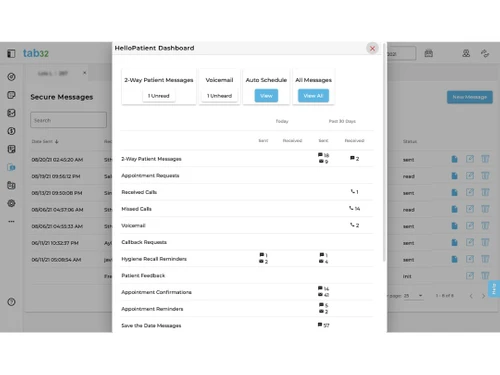Viewport: 500px width, 375px height.
Task: Click the Past 30 Days column header
Action: [x=342, y=121]
